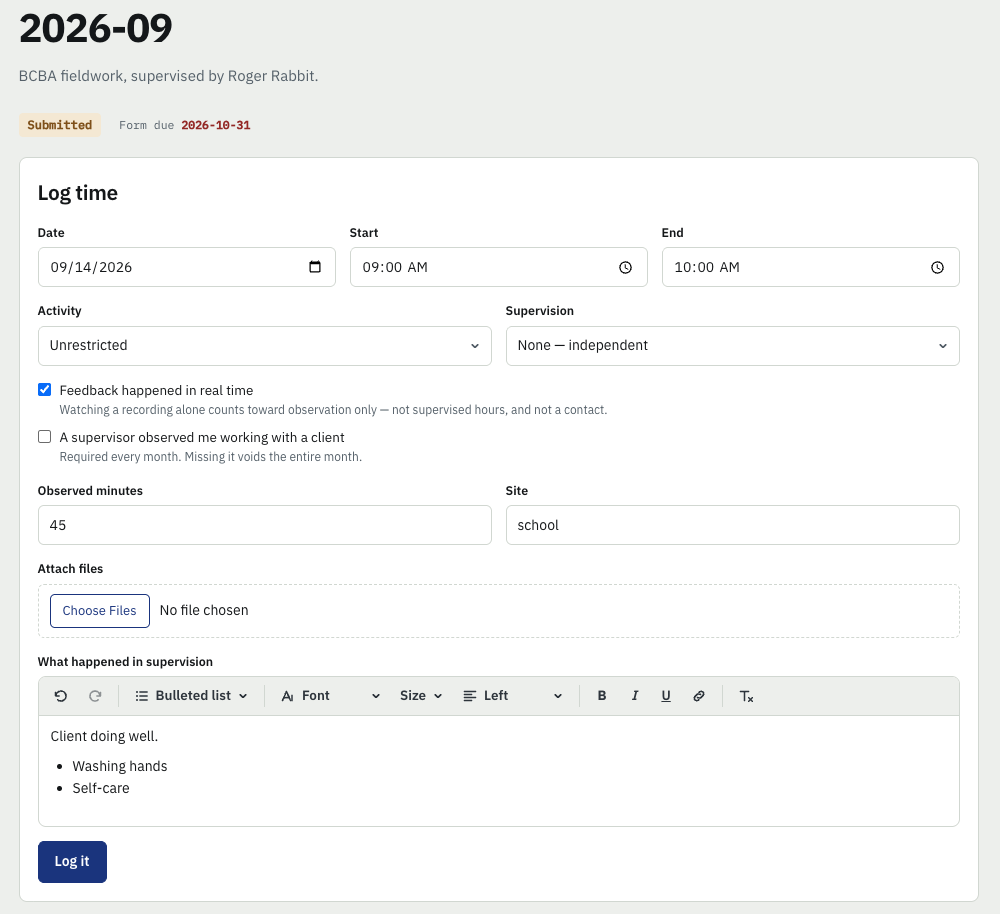The width and height of the screenshot is (1000, 914).
Task: Apply underline formatting
Action: click(666, 696)
